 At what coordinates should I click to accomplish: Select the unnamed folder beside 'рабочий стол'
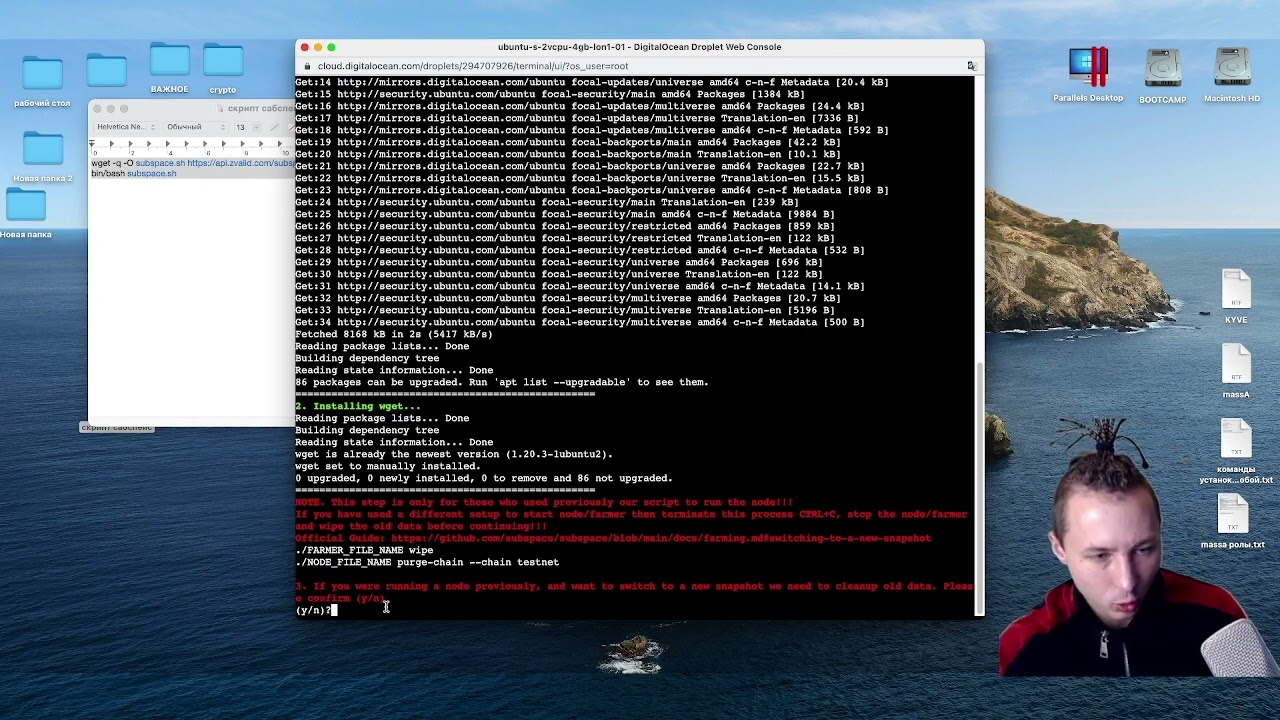tap(106, 70)
